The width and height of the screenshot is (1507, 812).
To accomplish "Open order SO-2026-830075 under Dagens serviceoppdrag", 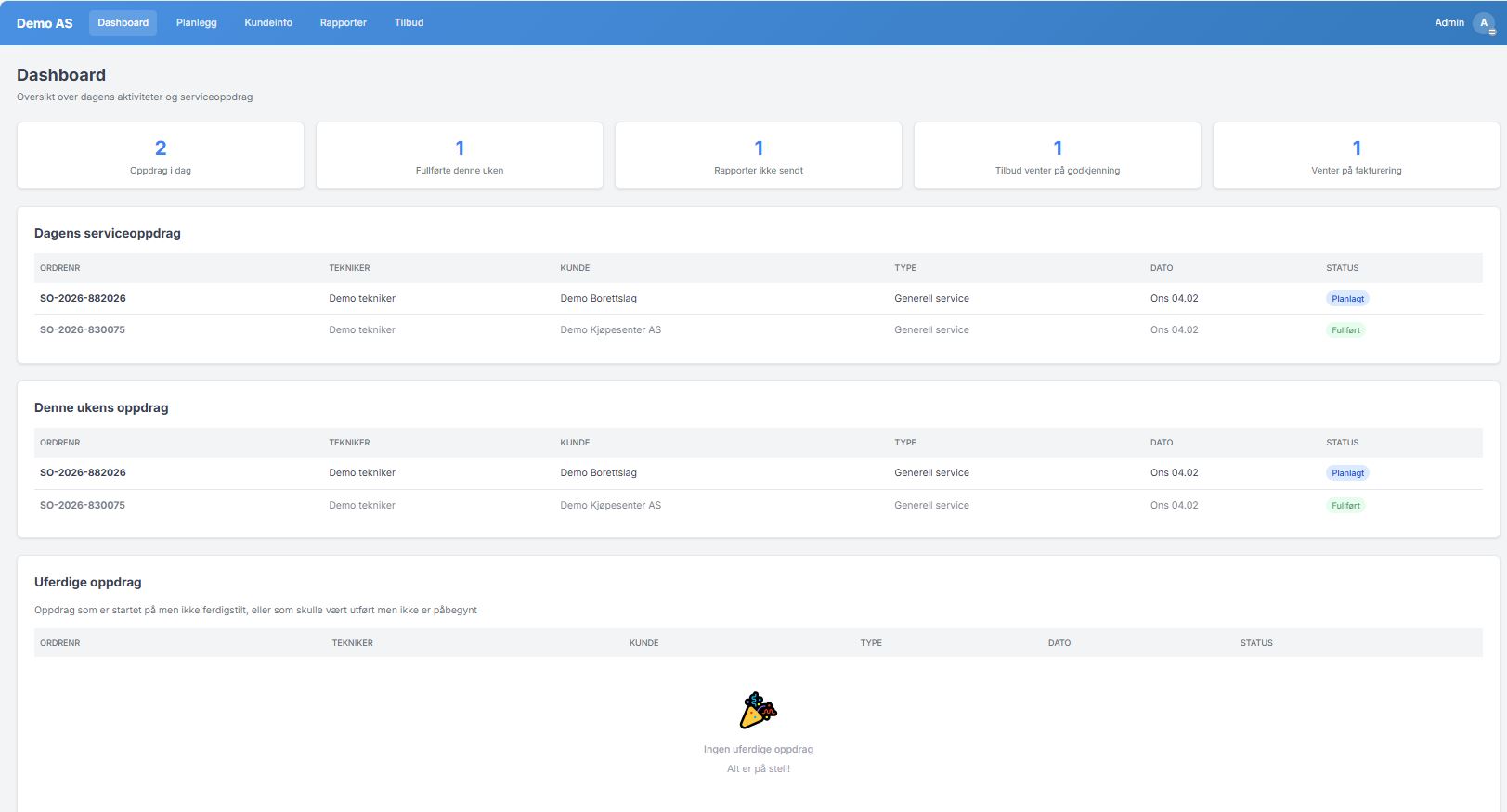I will [x=83, y=330].
